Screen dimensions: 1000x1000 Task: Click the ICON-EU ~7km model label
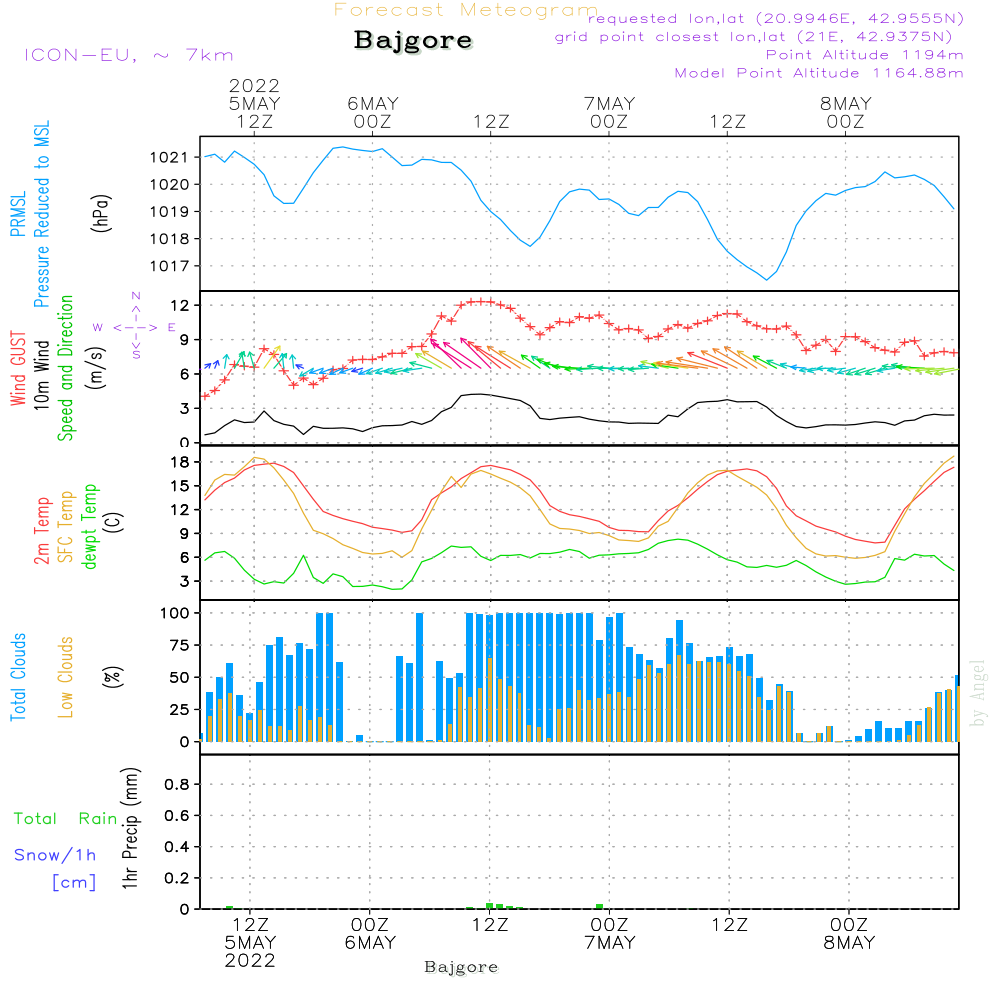(x=129, y=55)
